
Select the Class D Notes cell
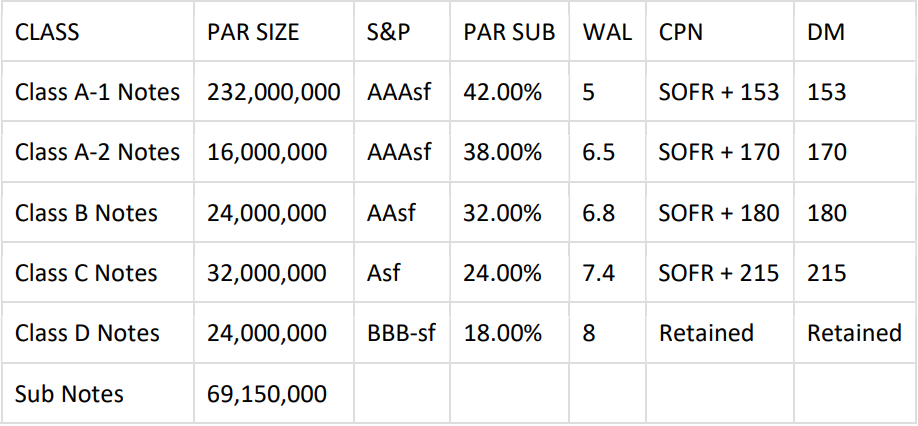tap(88, 333)
